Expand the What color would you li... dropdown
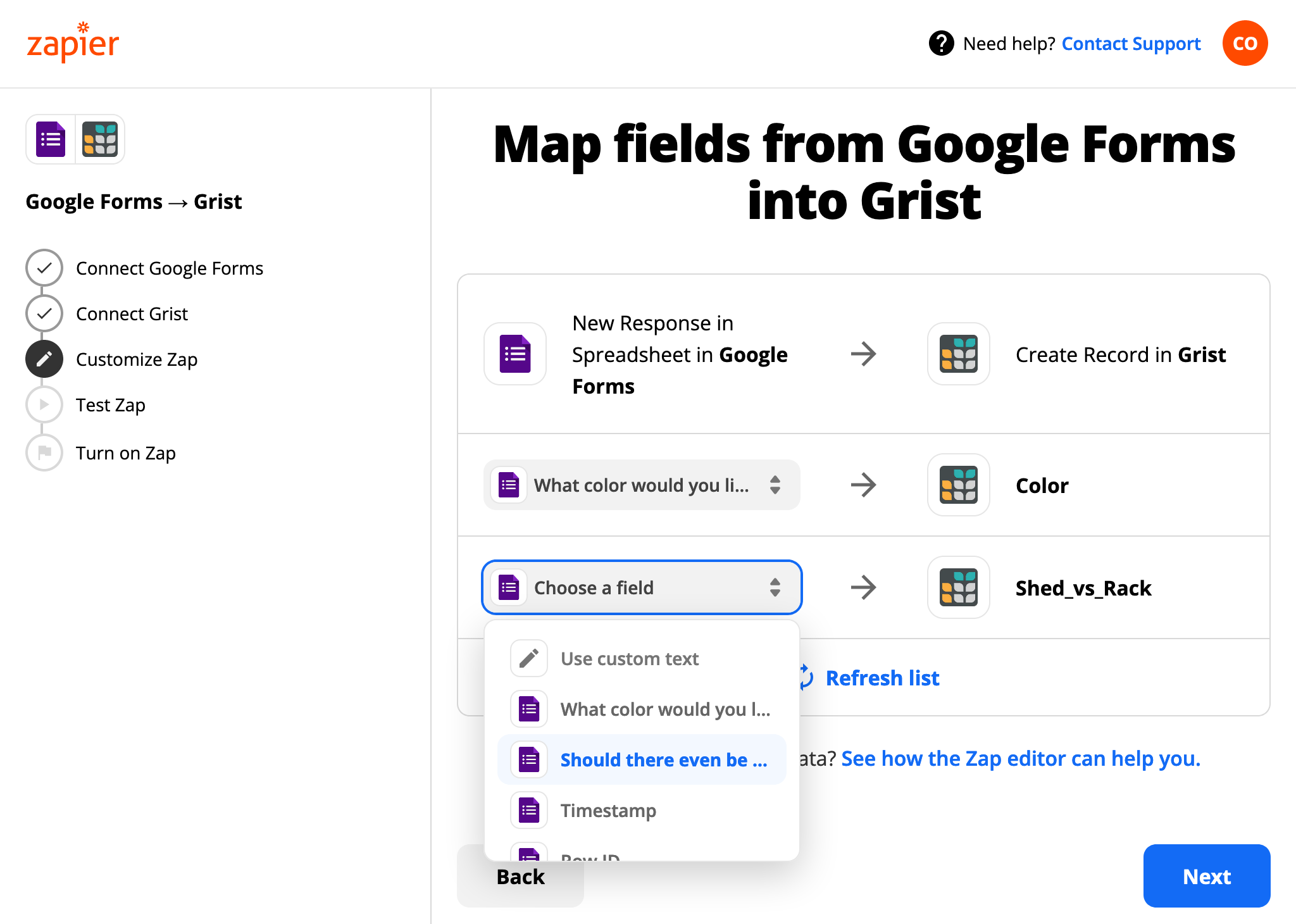The height and width of the screenshot is (924, 1296). coord(641,485)
